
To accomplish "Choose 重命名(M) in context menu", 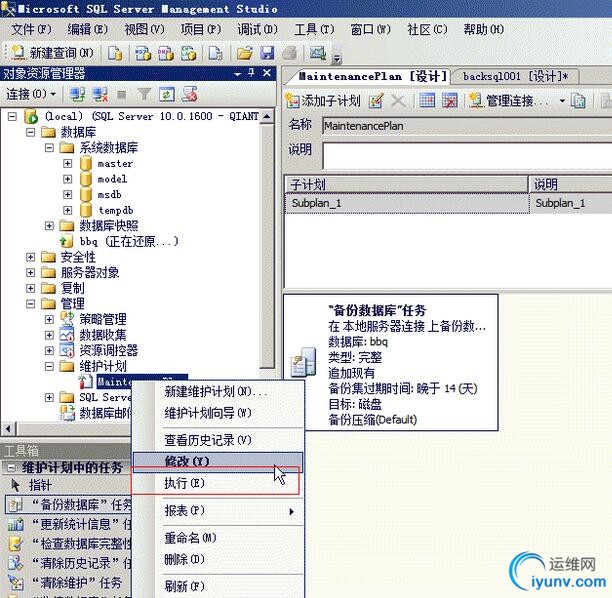I will [217, 538].
